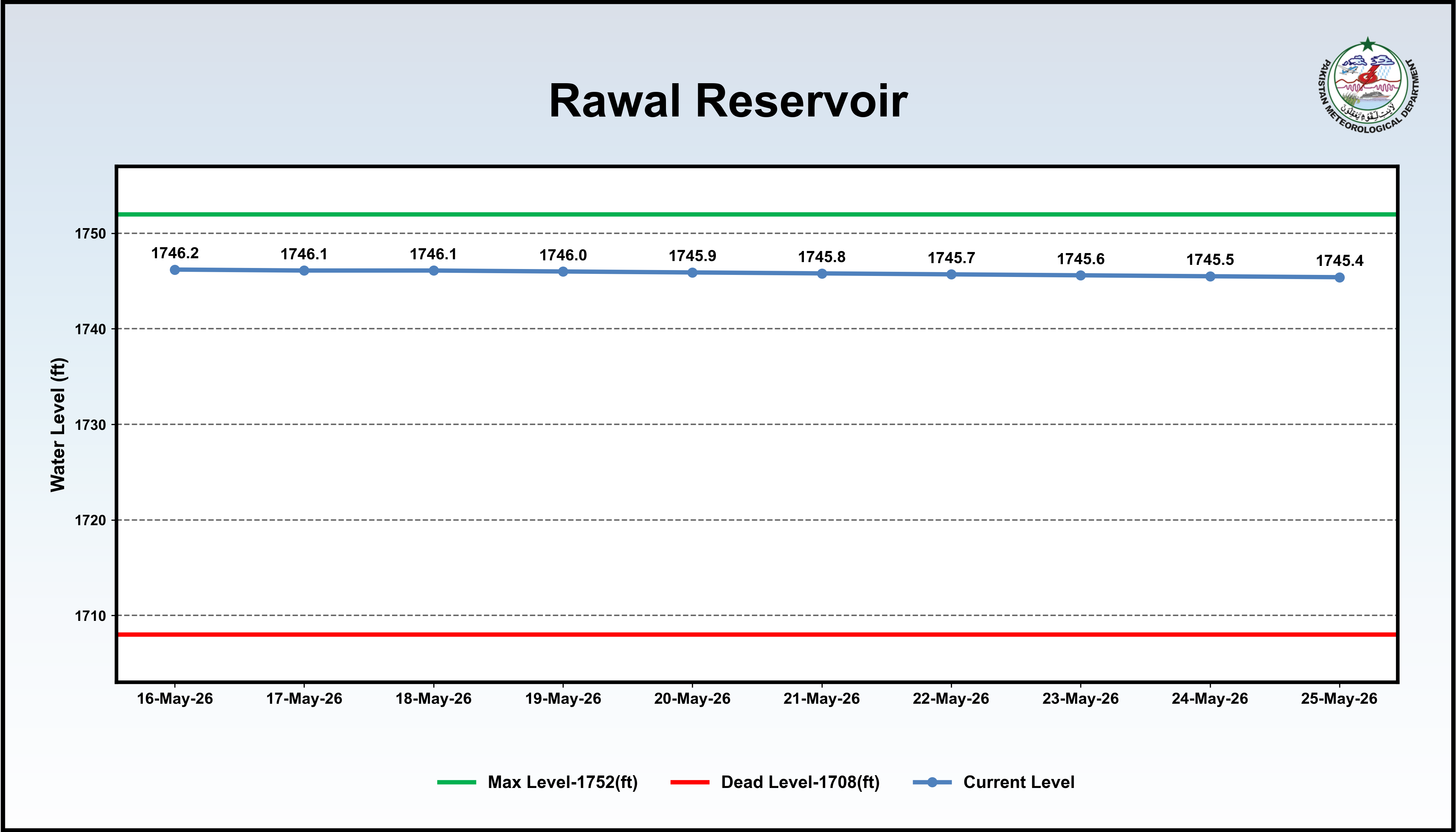Select the 23-May-26 data point marker
The width and height of the screenshot is (1456, 832).
(1081, 276)
